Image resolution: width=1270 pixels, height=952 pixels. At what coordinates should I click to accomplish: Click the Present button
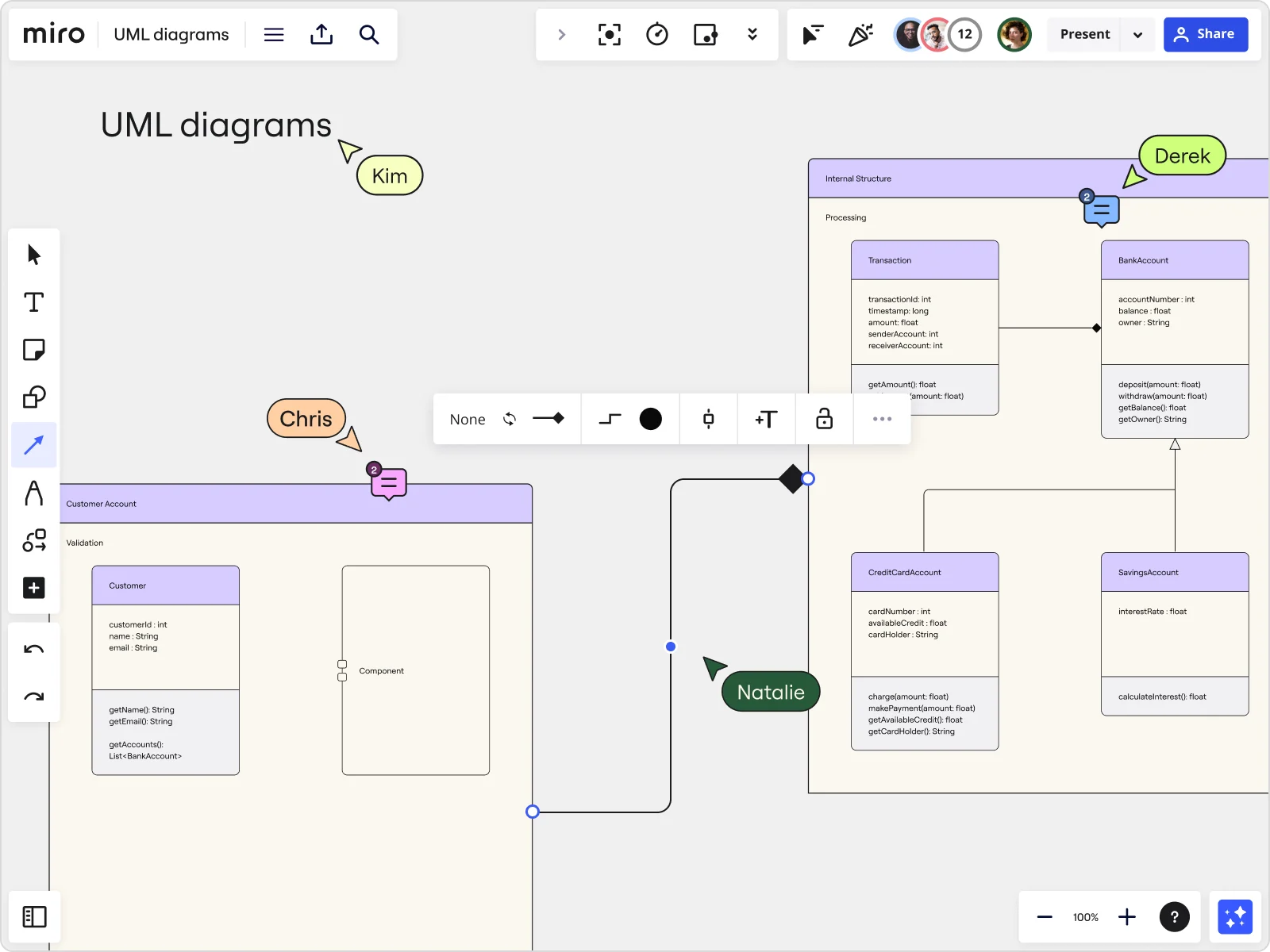[x=1084, y=34]
